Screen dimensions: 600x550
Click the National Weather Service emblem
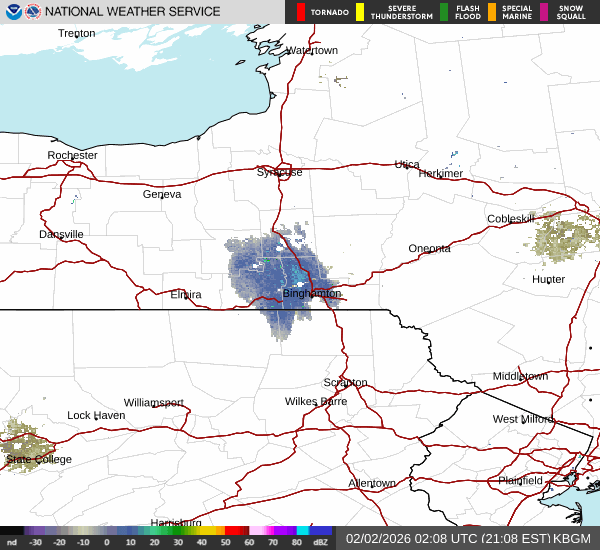tap(32, 12)
